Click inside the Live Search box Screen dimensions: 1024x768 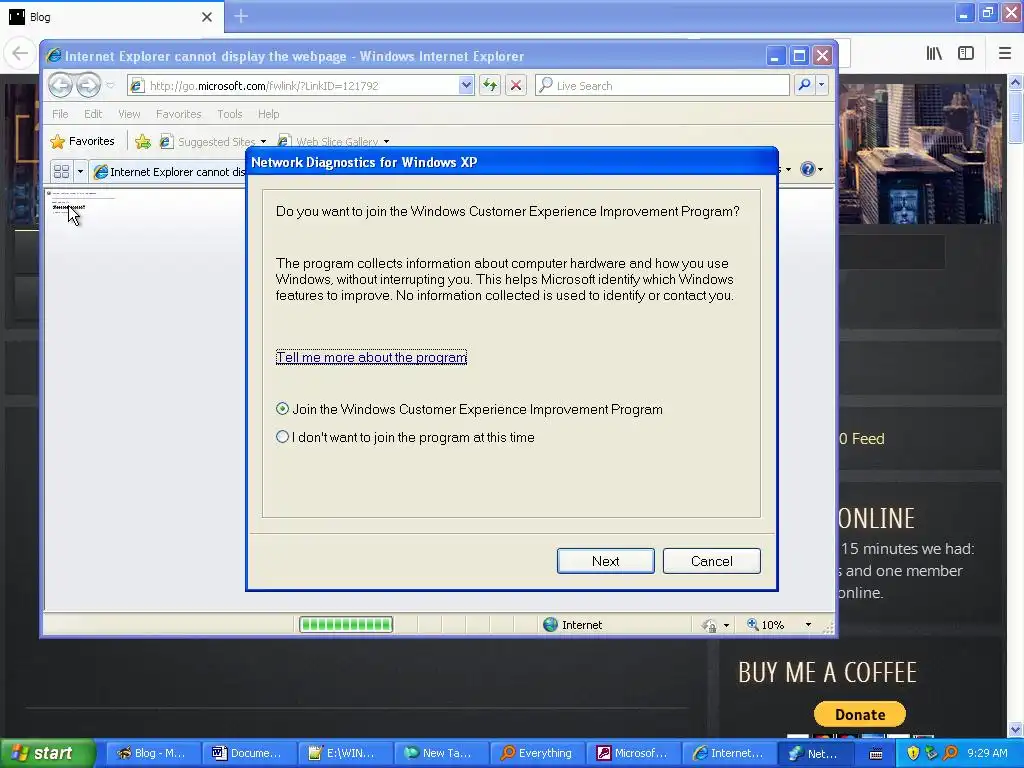point(662,86)
